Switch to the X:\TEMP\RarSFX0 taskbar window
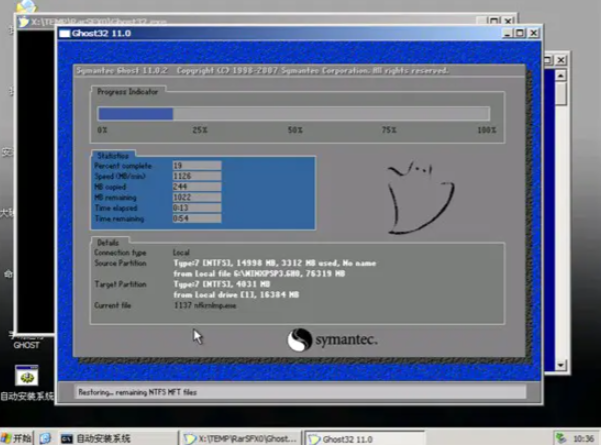 (x=240, y=438)
